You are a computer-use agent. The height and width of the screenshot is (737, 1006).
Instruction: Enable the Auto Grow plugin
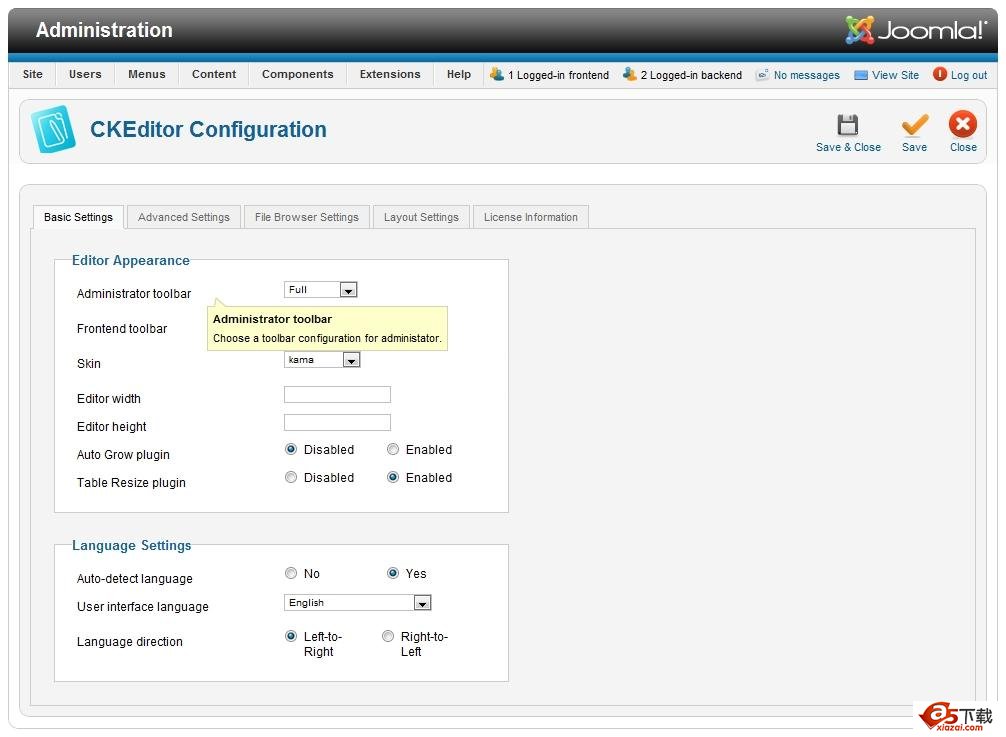coord(393,450)
